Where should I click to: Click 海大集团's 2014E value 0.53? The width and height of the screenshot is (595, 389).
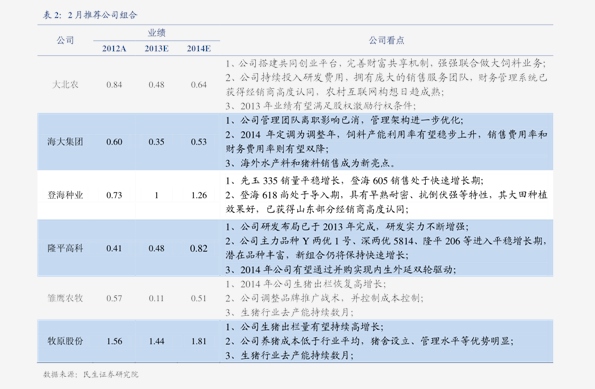coord(198,142)
